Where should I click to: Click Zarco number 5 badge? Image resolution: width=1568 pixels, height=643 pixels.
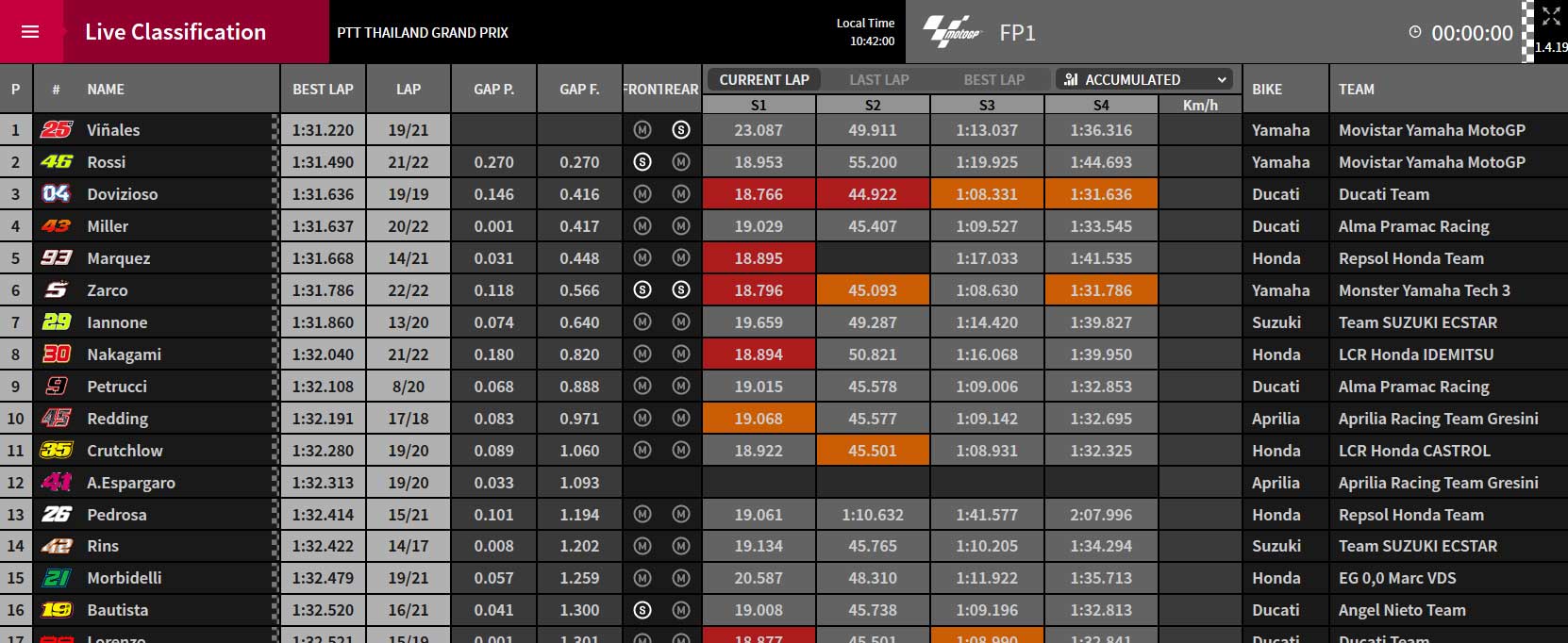point(57,290)
